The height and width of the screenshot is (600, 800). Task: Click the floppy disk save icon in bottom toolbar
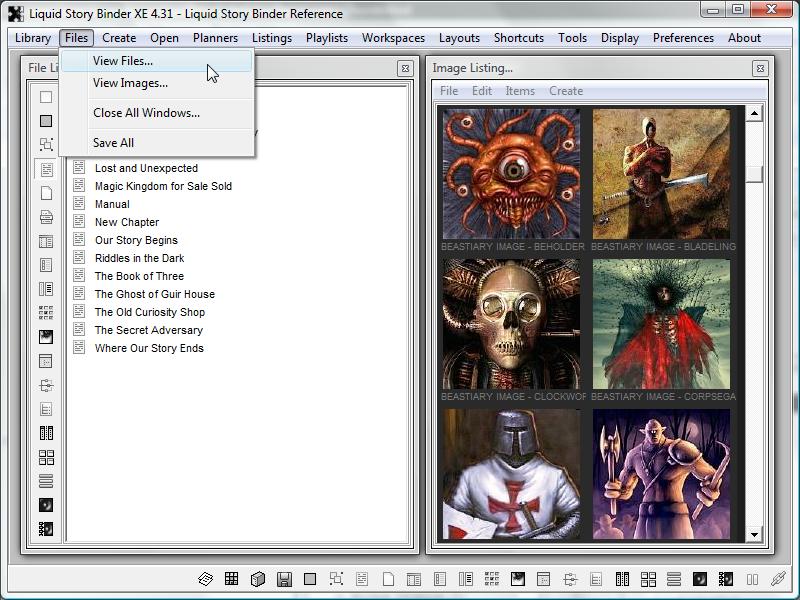(284, 579)
